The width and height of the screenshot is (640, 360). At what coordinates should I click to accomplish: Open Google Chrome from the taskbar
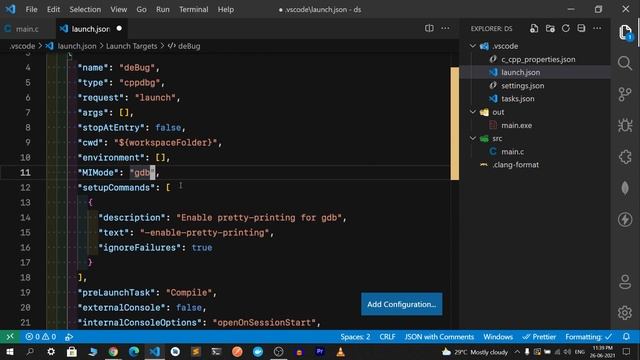113,351
